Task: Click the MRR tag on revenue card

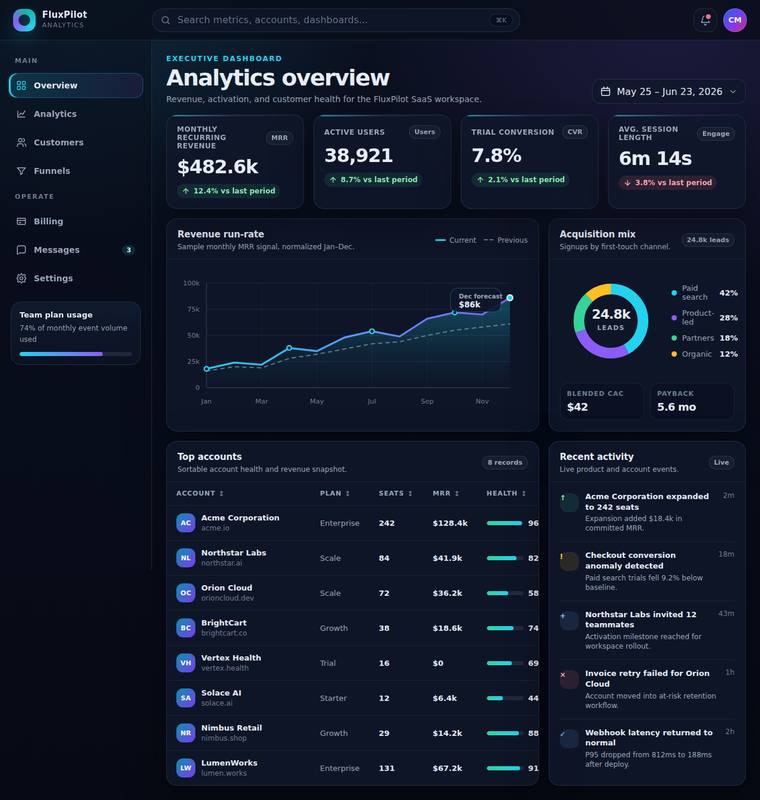Action: point(279,138)
